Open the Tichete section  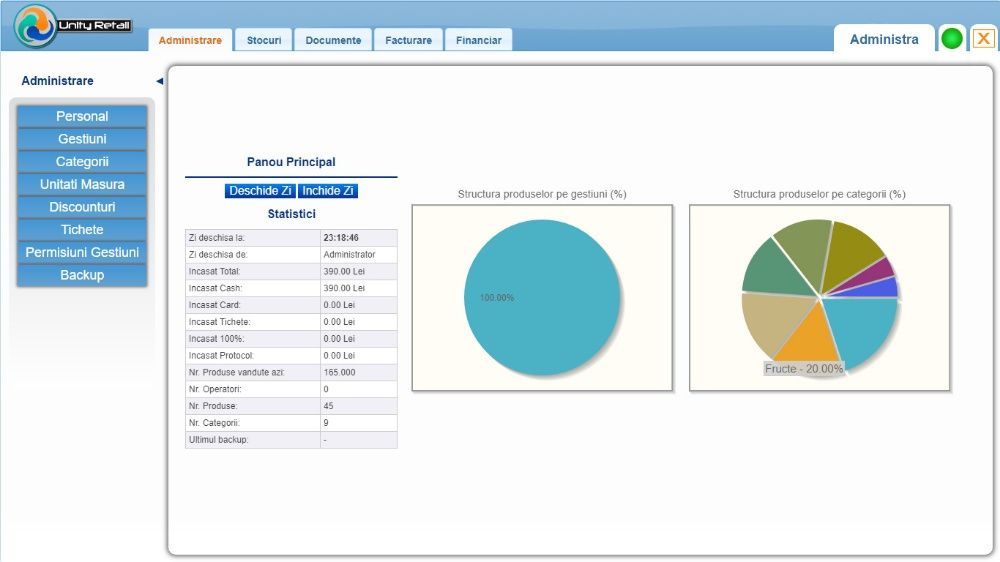pyautogui.click(x=82, y=230)
